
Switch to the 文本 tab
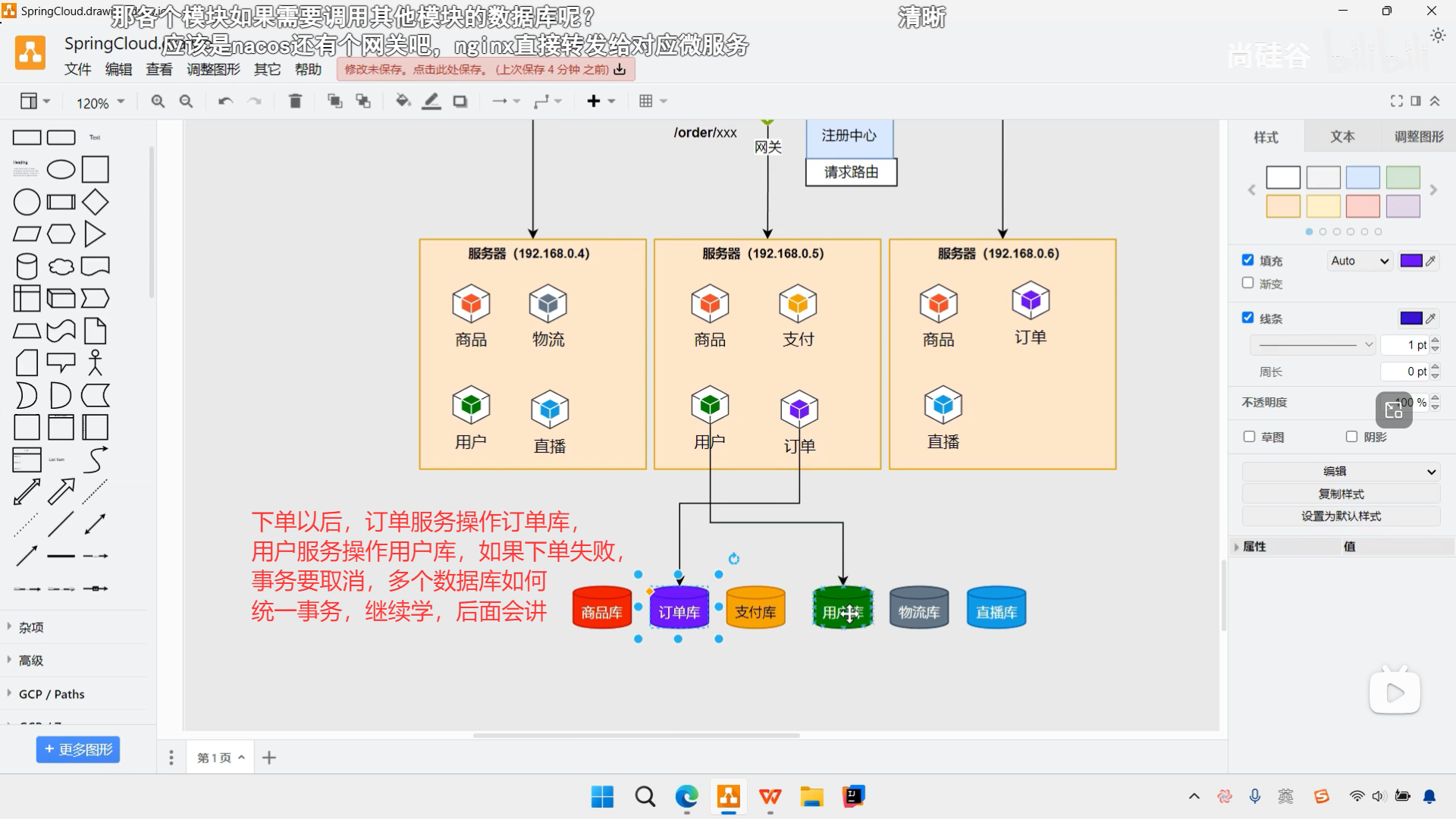point(1342,136)
